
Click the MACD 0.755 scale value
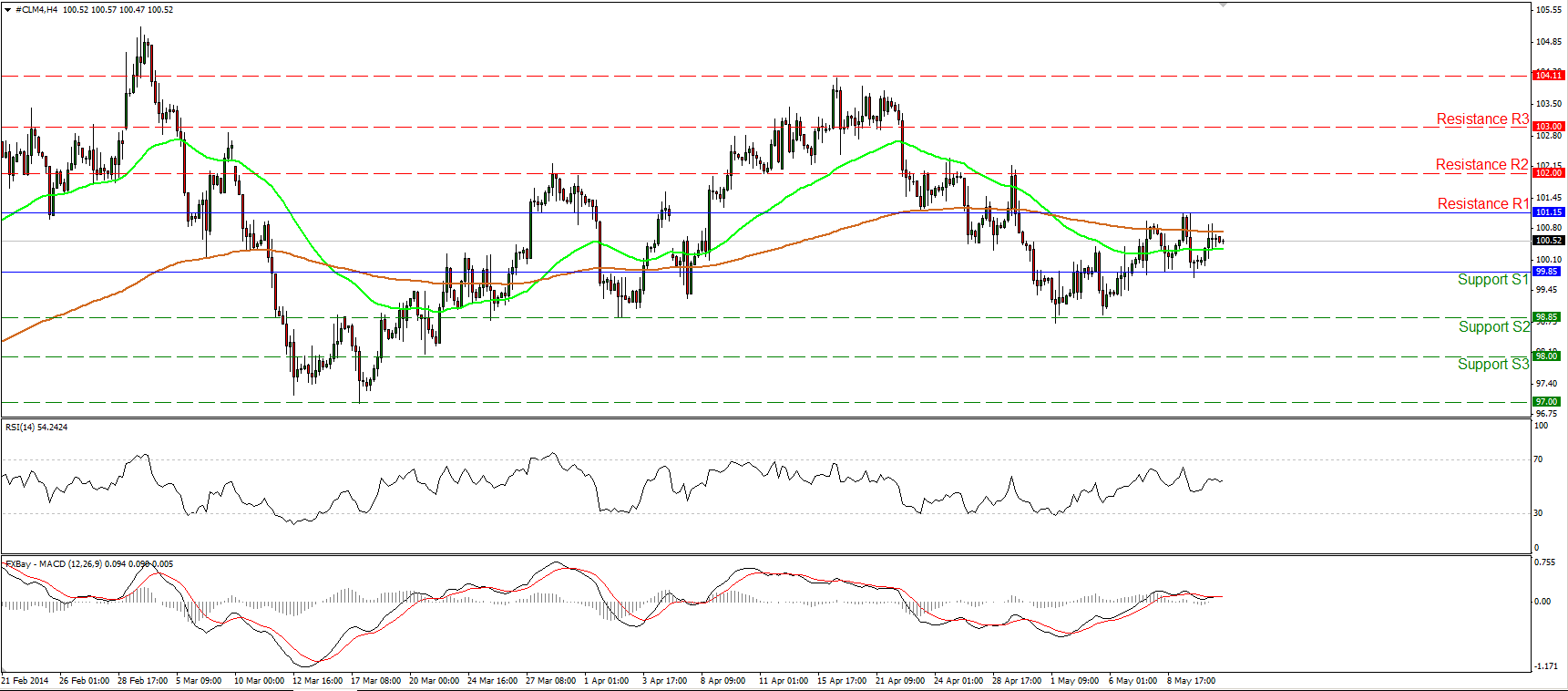pyautogui.click(x=1545, y=562)
